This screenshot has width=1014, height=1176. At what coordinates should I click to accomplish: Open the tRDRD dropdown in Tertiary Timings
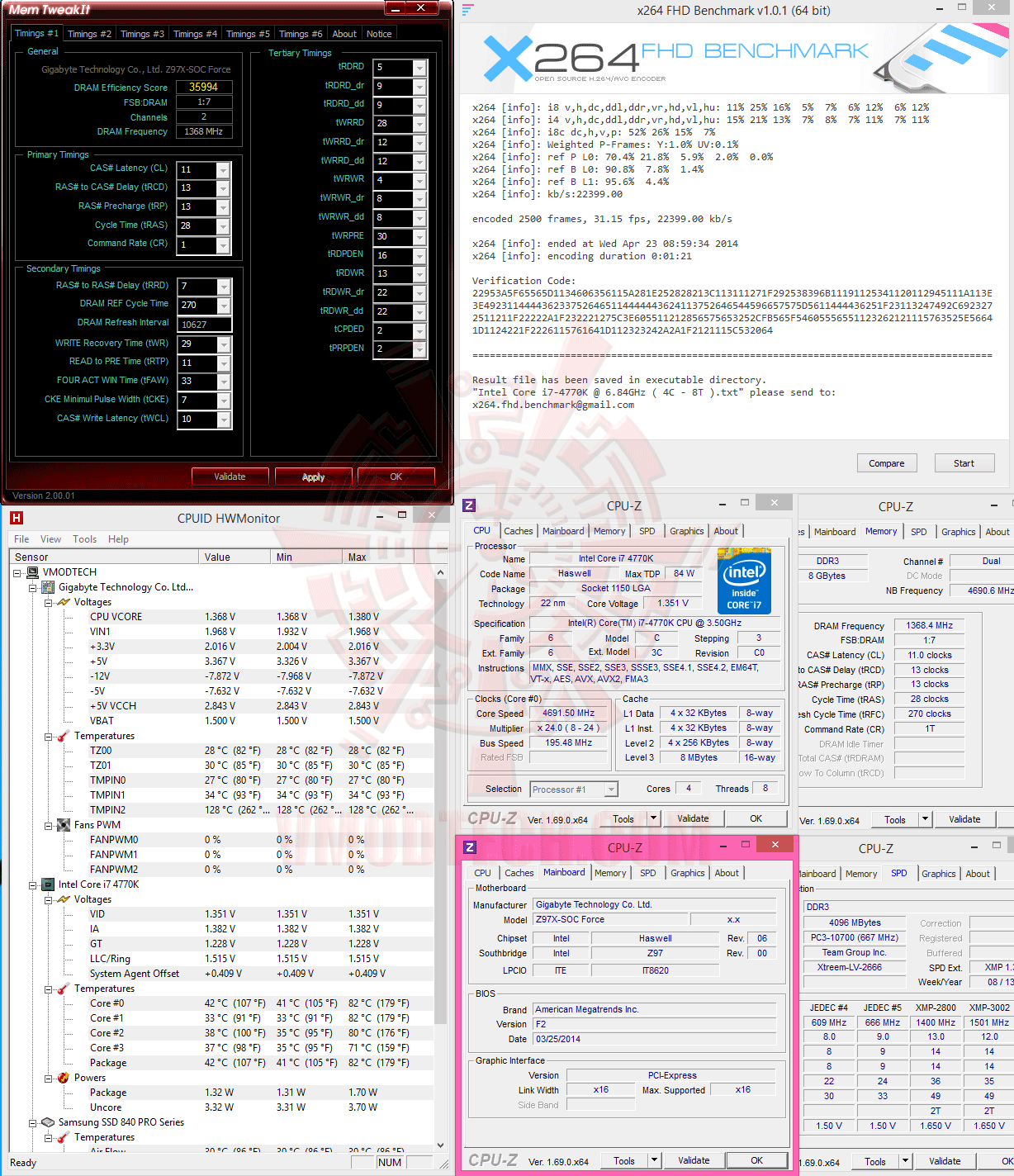point(419,68)
